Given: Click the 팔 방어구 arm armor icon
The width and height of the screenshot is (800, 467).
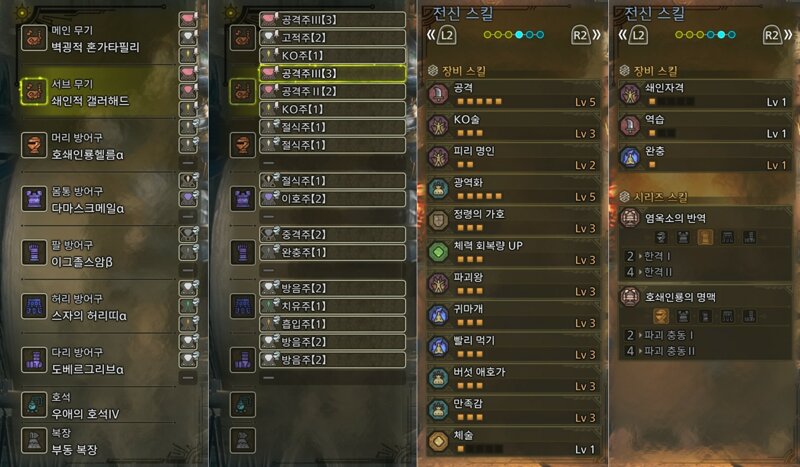Looking at the screenshot, I should [34, 253].
